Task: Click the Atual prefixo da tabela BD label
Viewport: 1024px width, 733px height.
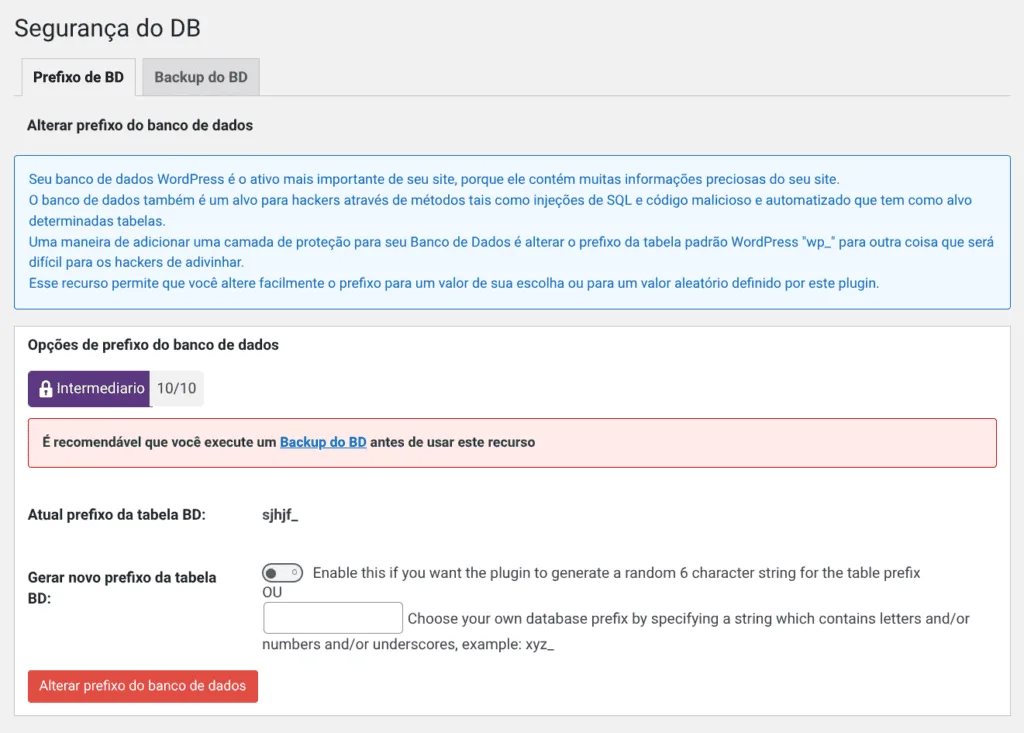Action: [117, 516]
